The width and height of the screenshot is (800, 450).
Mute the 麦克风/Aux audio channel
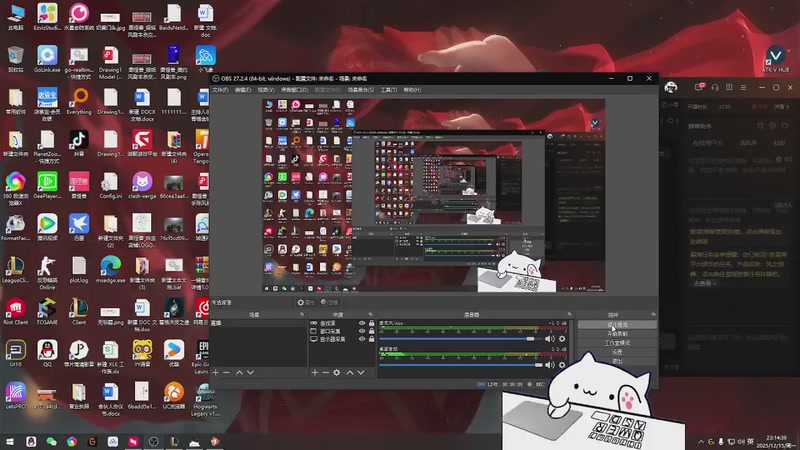549,339
